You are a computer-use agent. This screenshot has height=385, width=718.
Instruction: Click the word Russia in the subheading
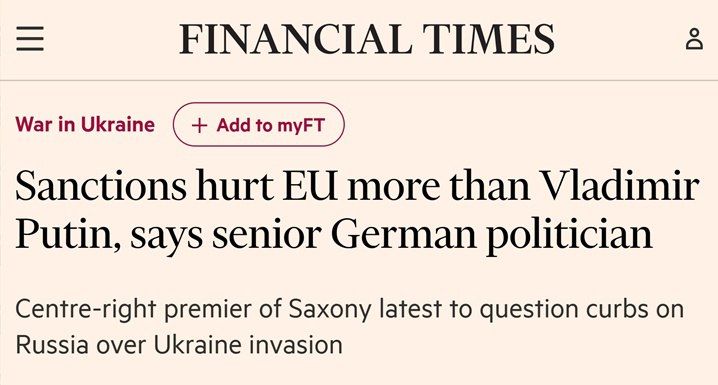pos(52,345)
